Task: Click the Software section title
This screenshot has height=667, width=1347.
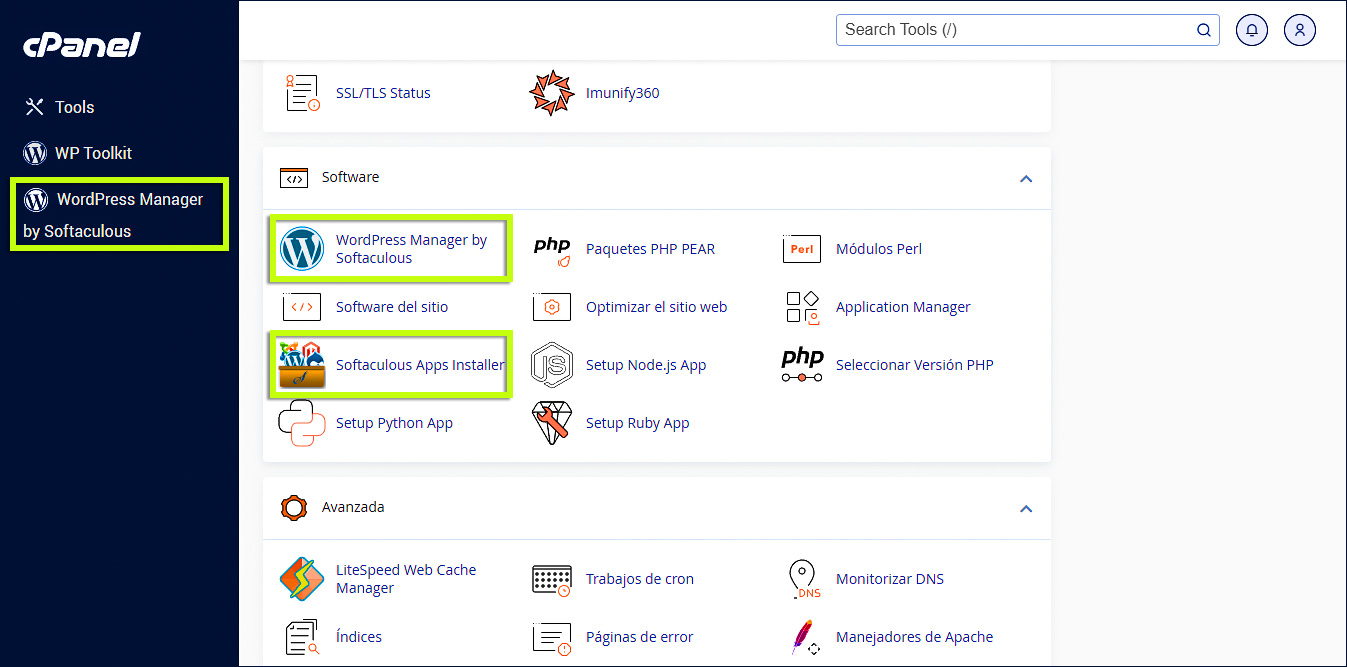Action: coord(350,177)
